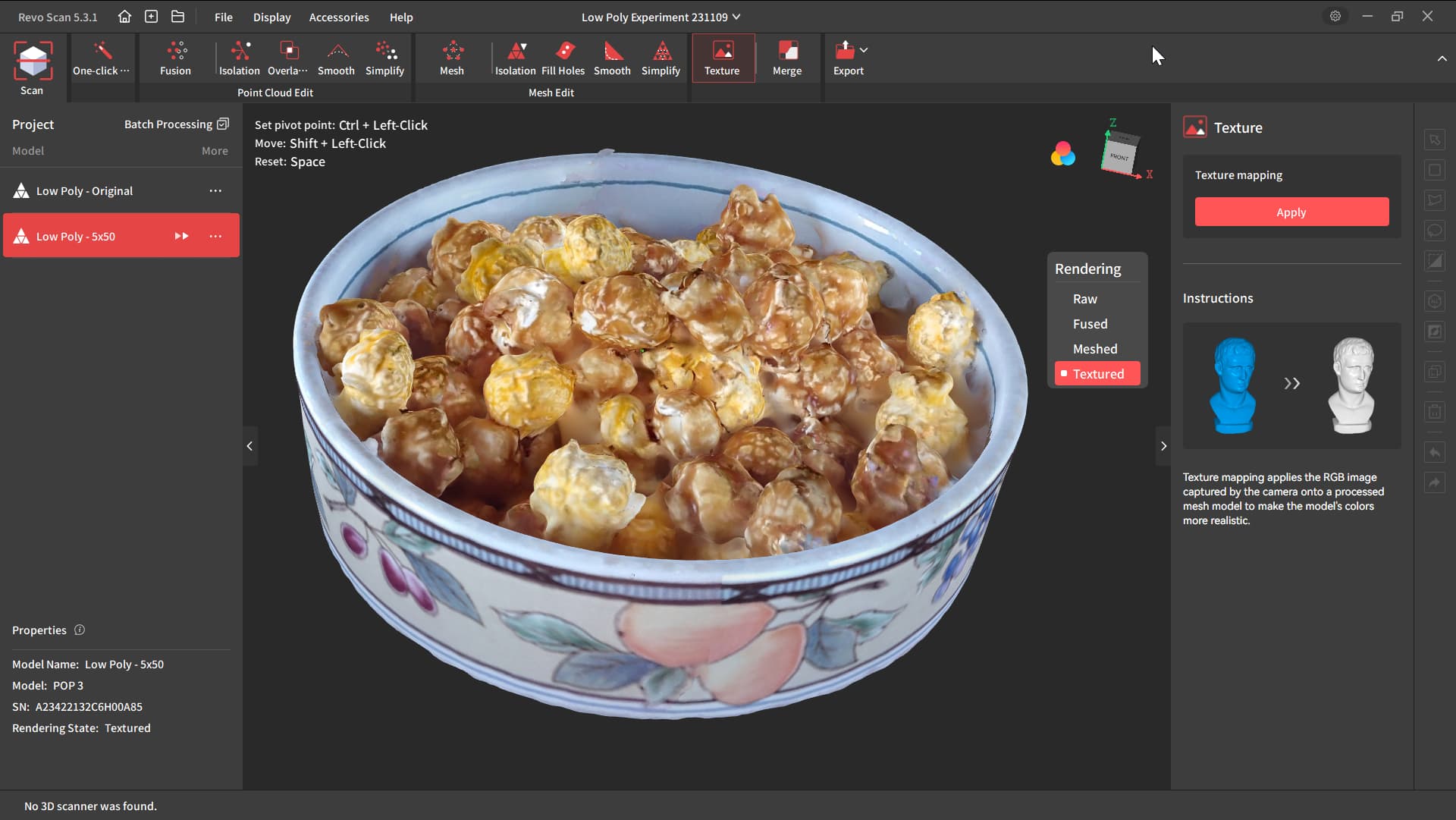Expand project name dropdown in title bar
Image resolution: width=1456 pixels, height=820 pixels.
coord(736,17)
